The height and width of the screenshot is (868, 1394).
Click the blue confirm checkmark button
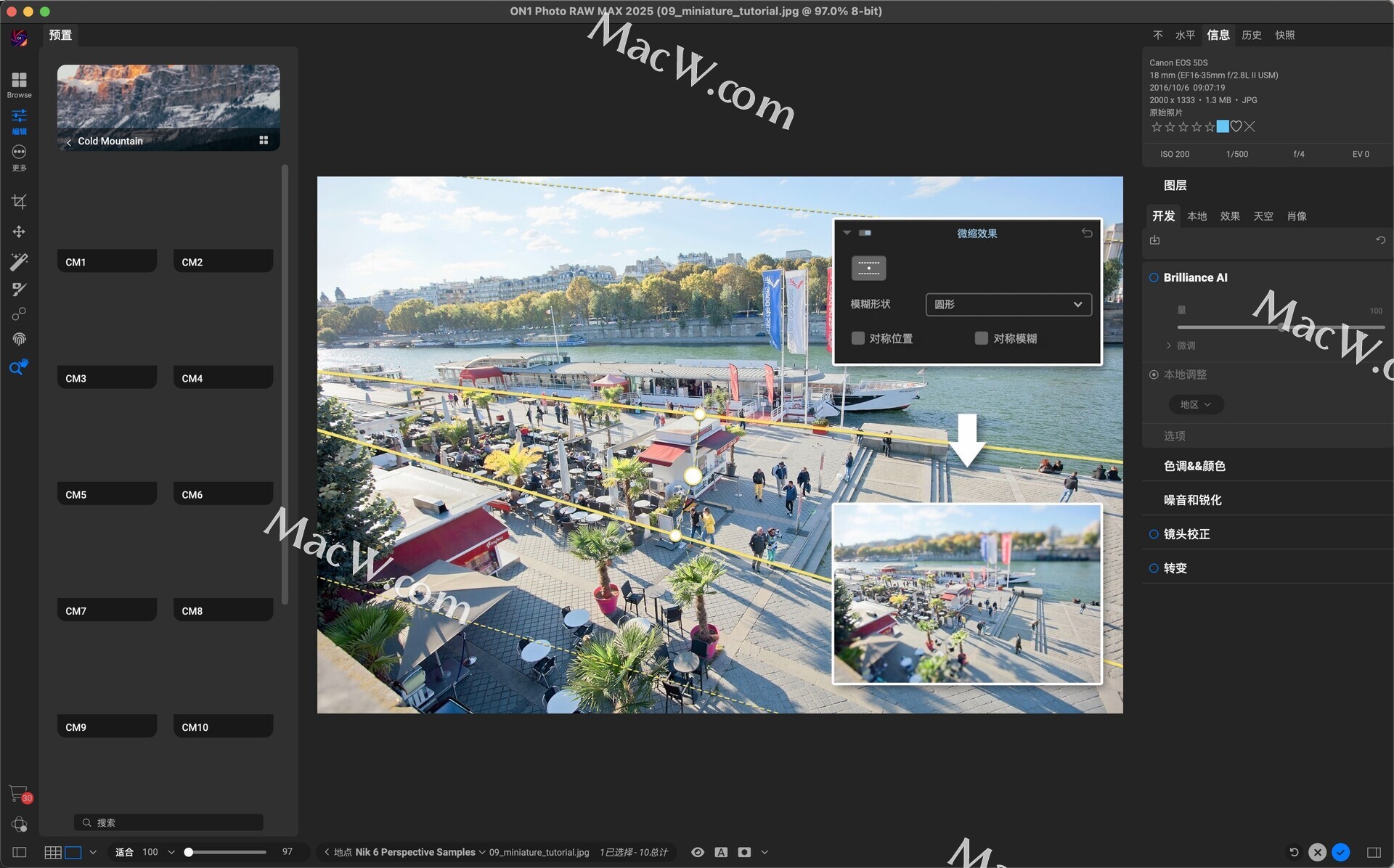click(x=1341, y=852)
